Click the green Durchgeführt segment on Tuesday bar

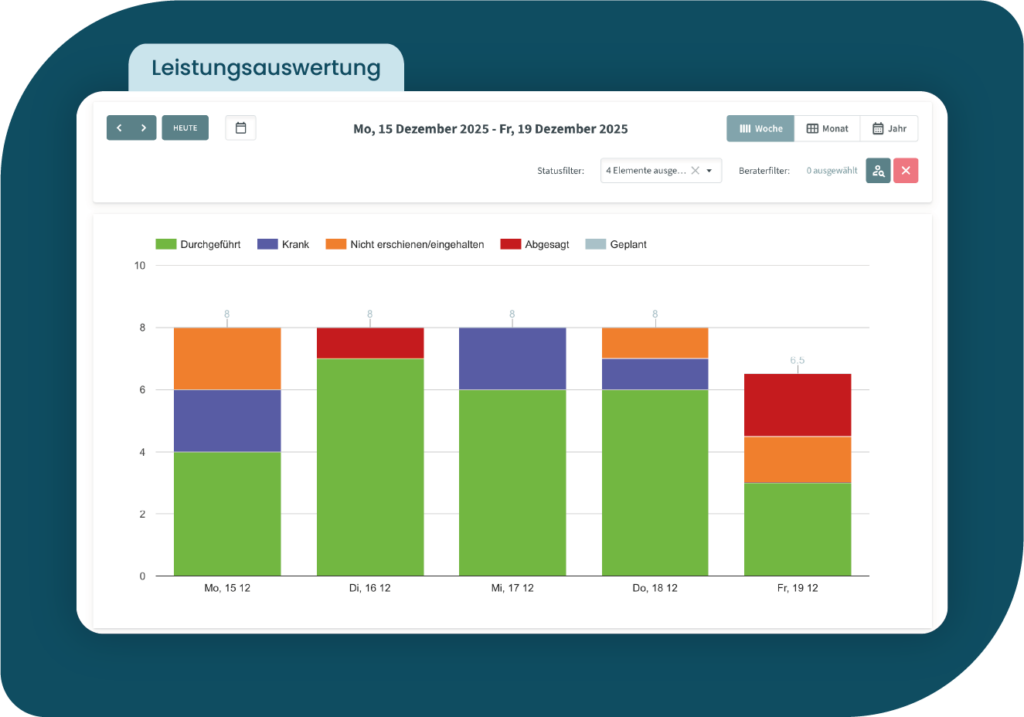(x=369, y=467)
